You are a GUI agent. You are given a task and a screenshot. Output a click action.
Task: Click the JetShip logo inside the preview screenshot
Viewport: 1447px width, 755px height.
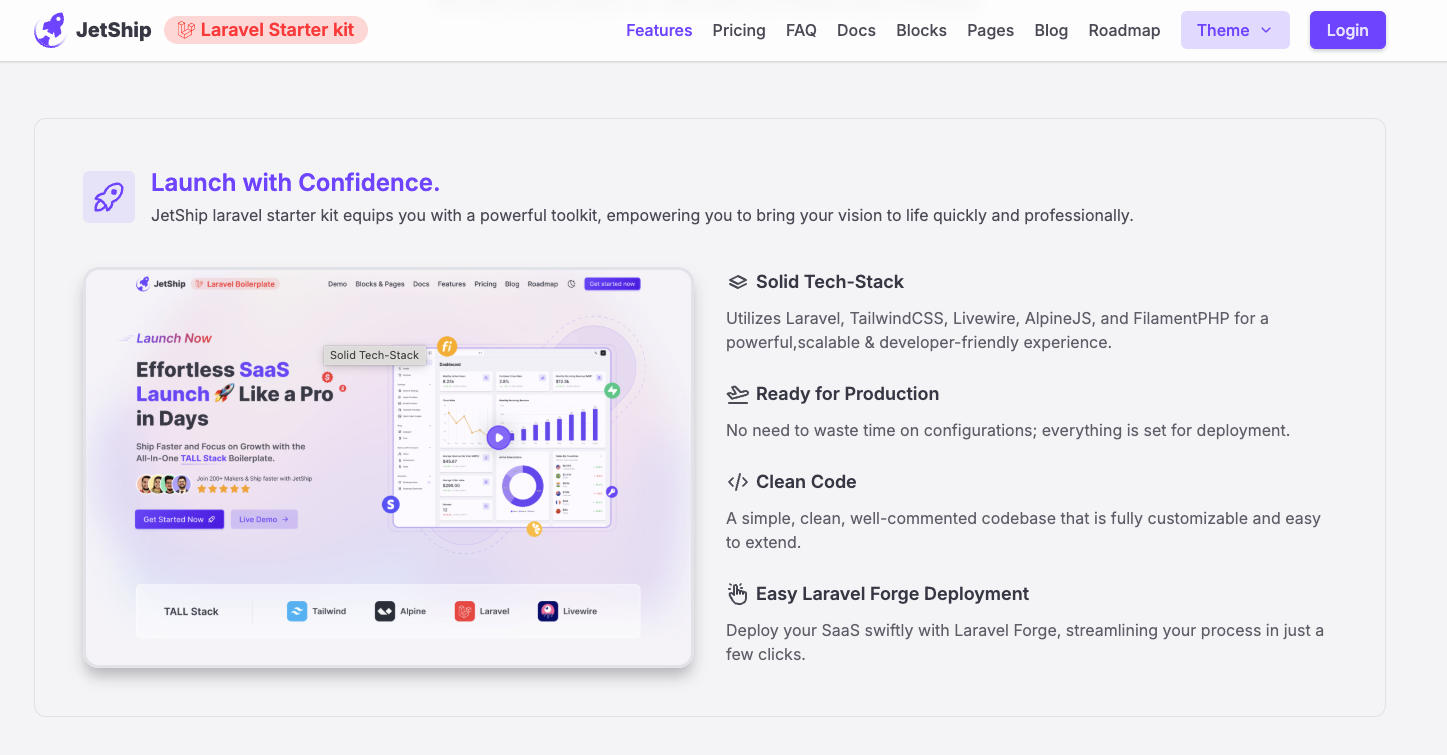click(x=161, y=284)
